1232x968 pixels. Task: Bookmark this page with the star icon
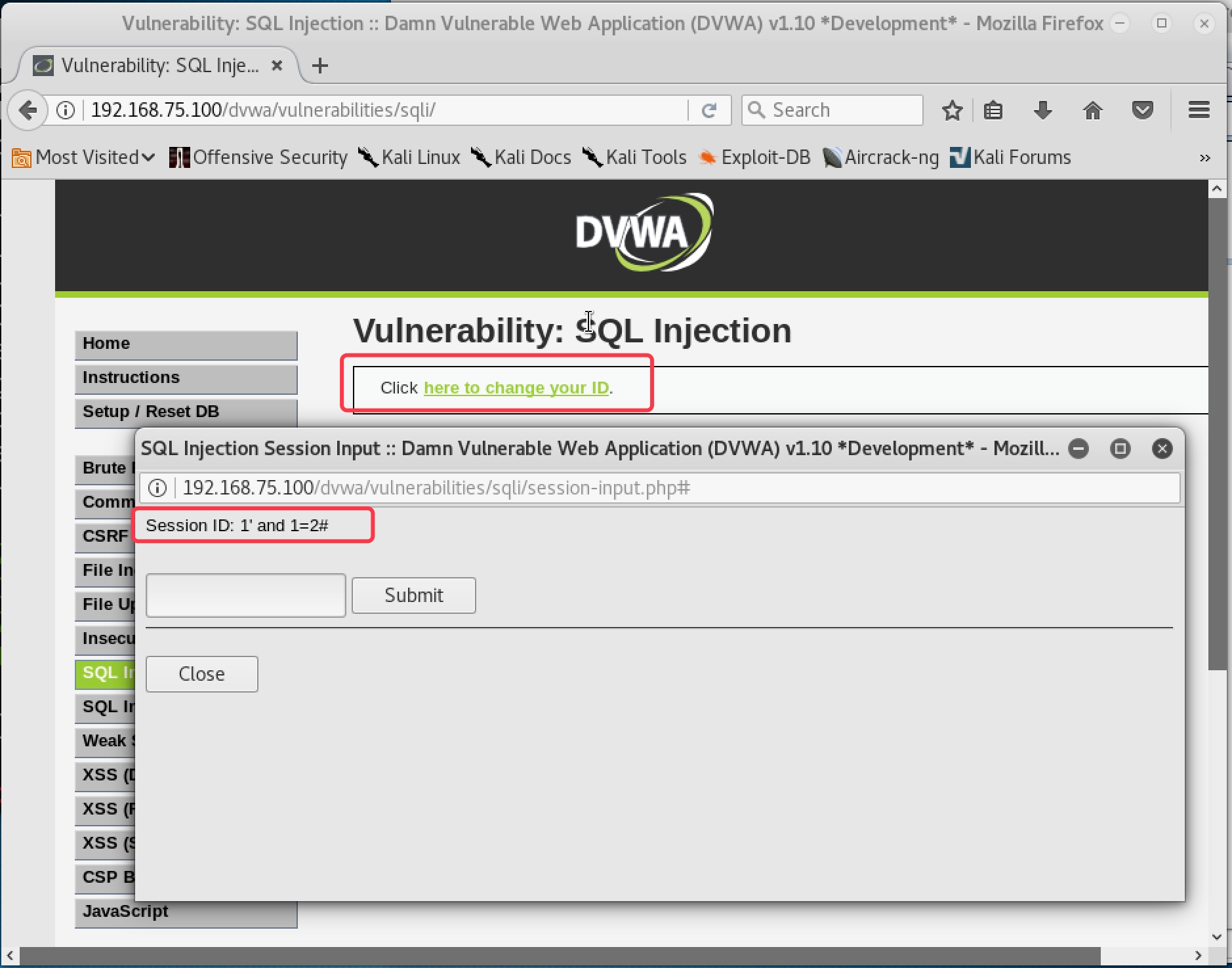coord(952,110)
